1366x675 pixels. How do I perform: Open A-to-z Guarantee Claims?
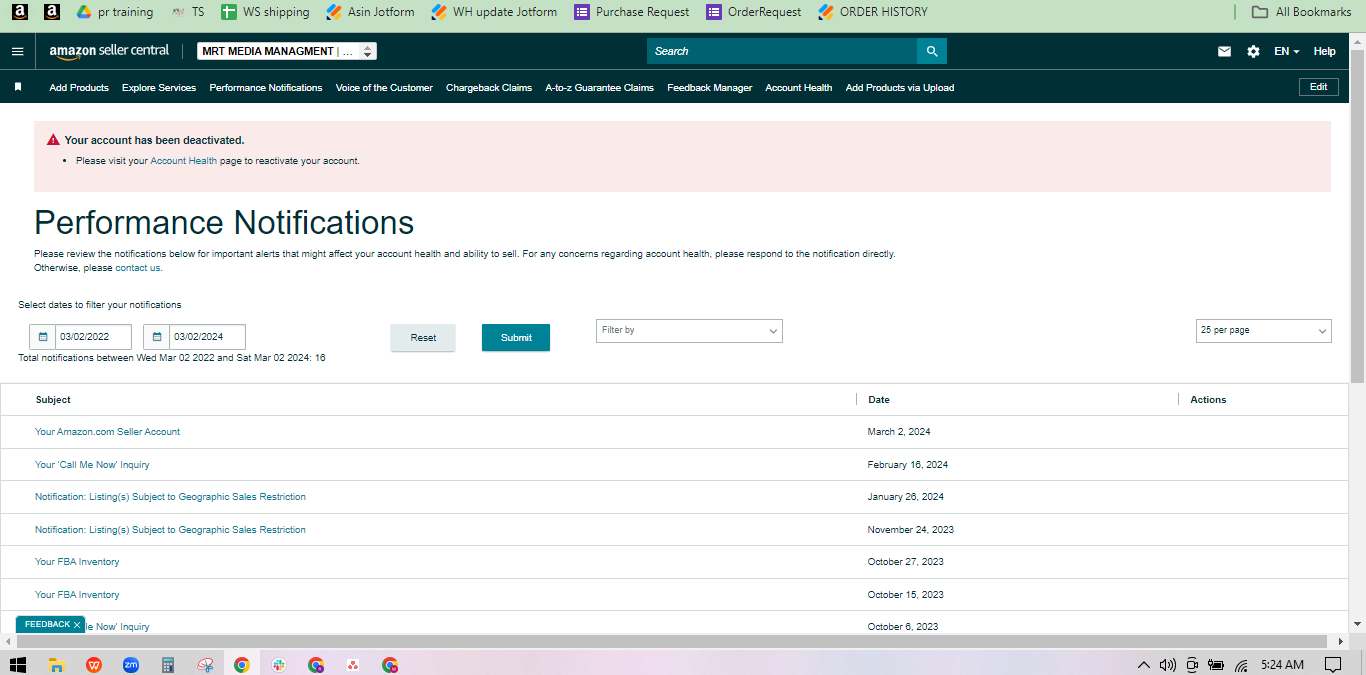(599, 88)
